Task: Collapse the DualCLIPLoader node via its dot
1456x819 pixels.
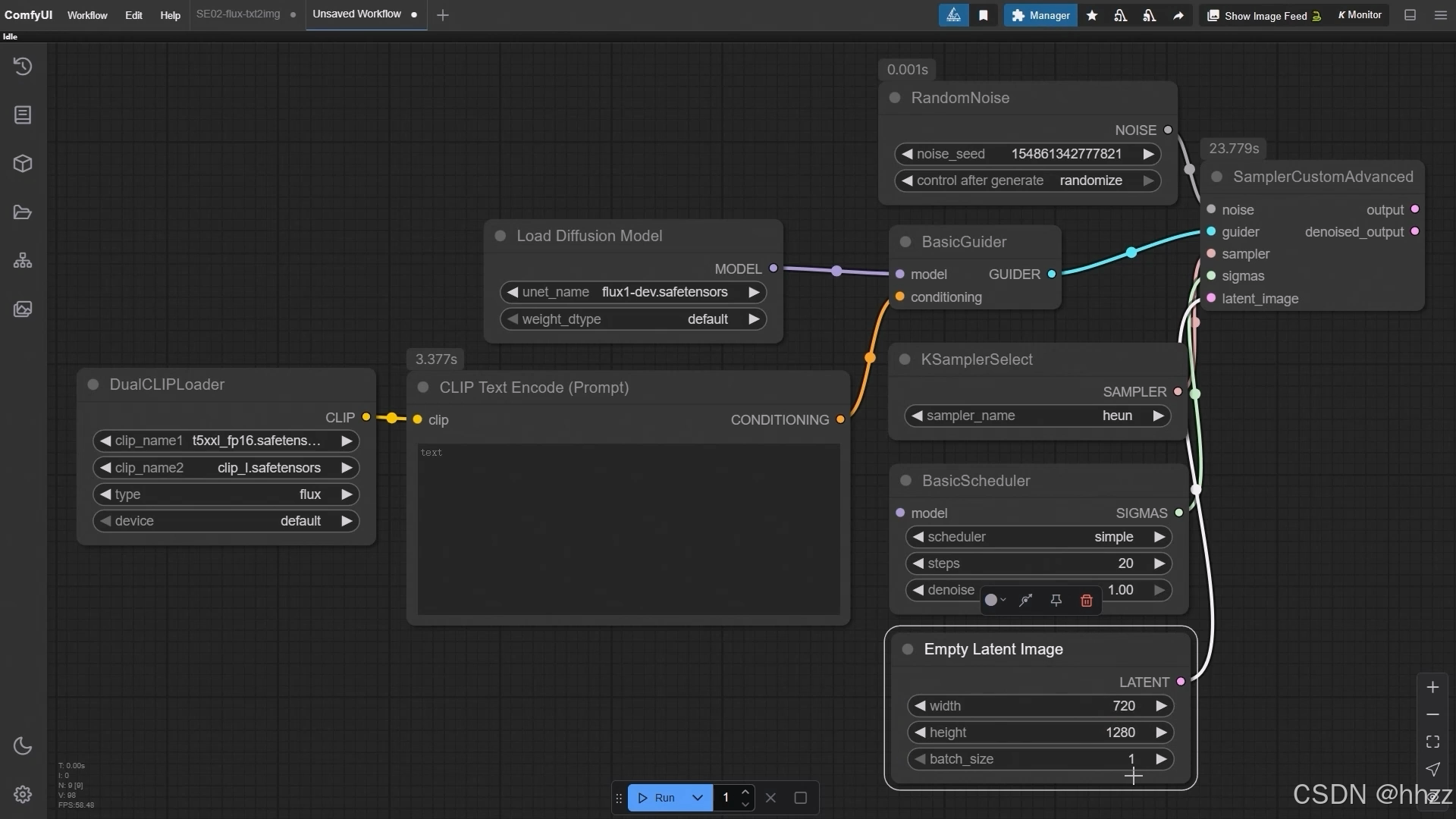Action: point(93,384)
